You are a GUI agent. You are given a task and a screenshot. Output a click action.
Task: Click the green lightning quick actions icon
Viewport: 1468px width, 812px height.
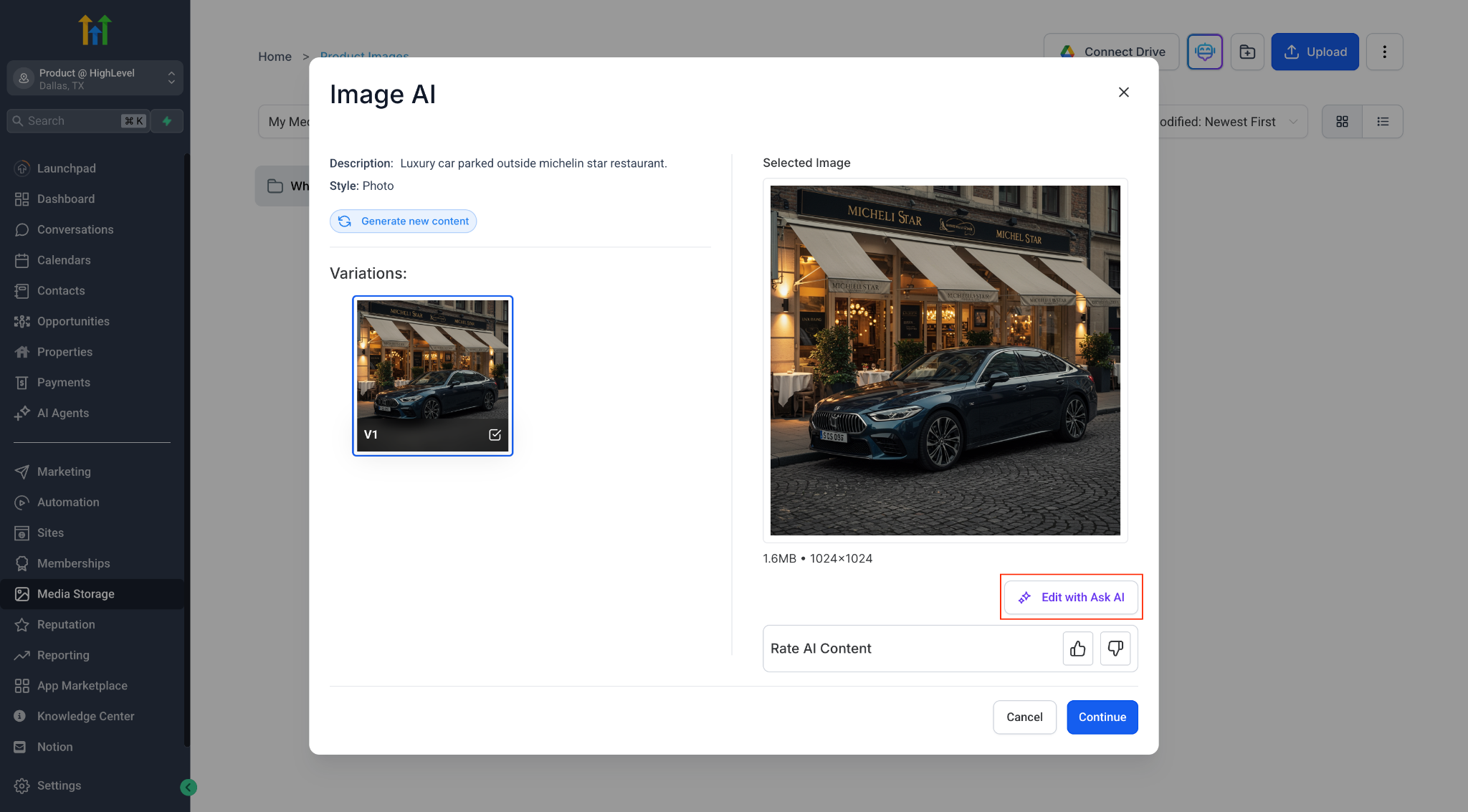[x=167, y=121]
